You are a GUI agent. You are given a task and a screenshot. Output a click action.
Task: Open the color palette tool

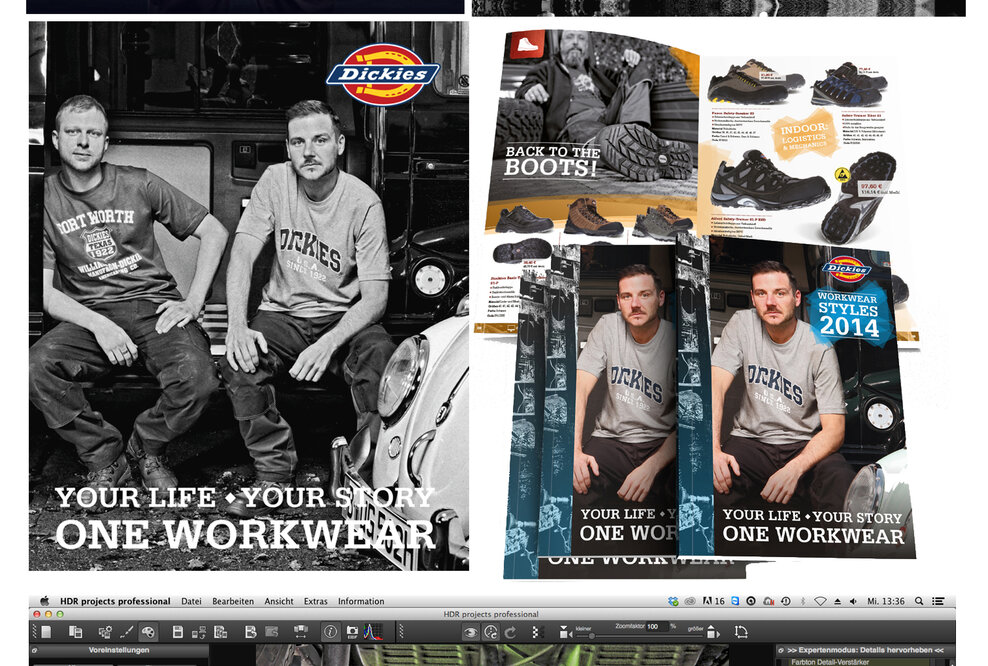148,632
